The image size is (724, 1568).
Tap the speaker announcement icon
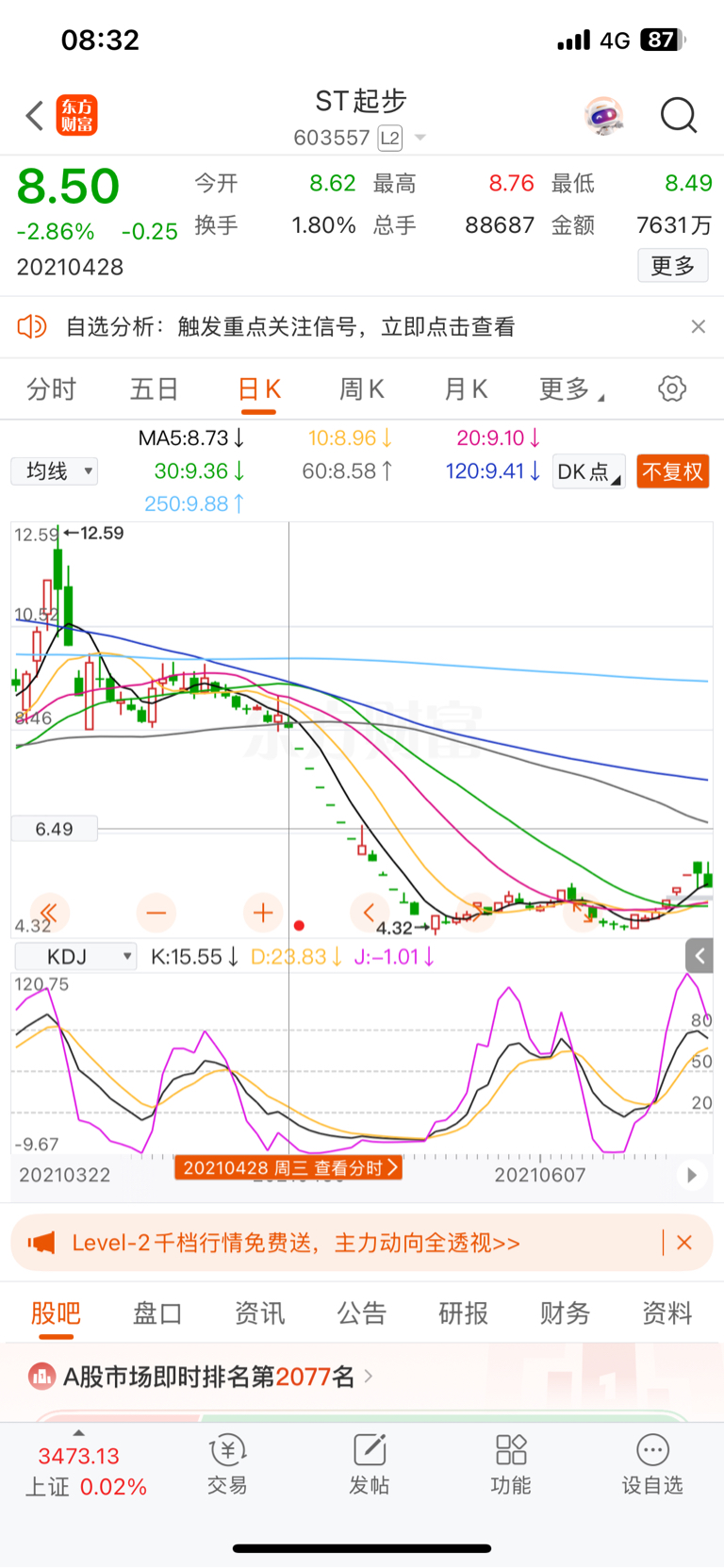(x=32, y=326)
